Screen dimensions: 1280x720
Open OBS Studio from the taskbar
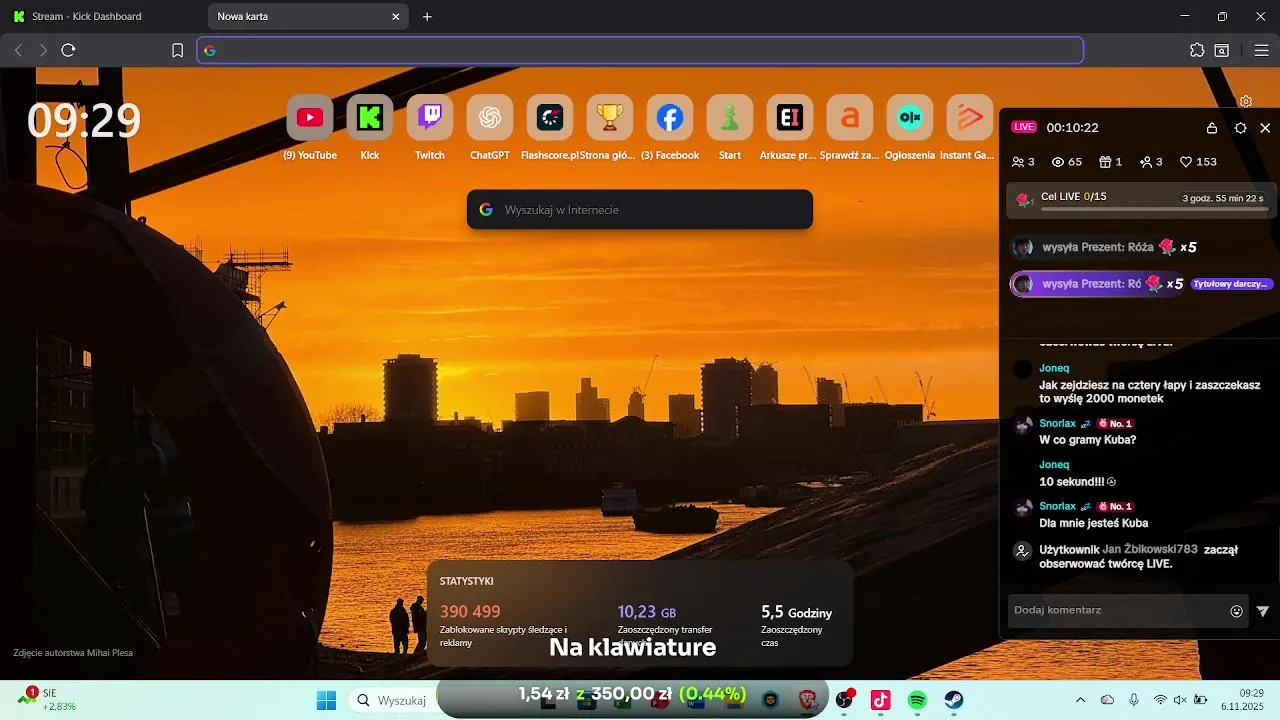[x=844, y=700]
